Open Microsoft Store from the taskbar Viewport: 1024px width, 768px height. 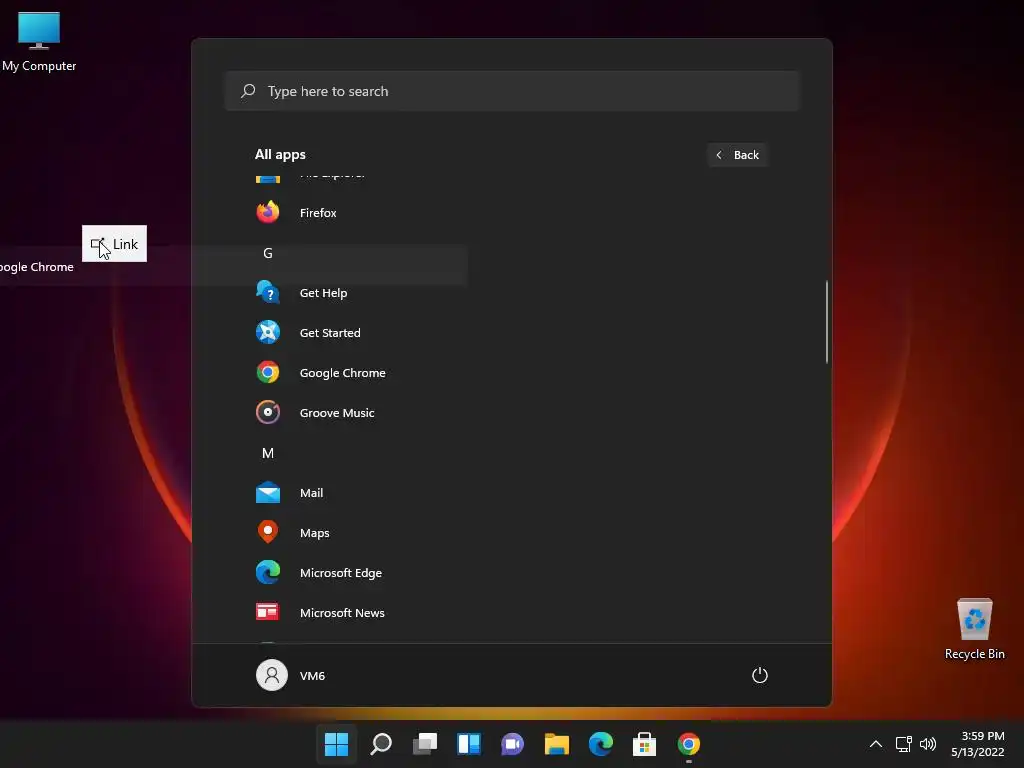tap(645, 744)
